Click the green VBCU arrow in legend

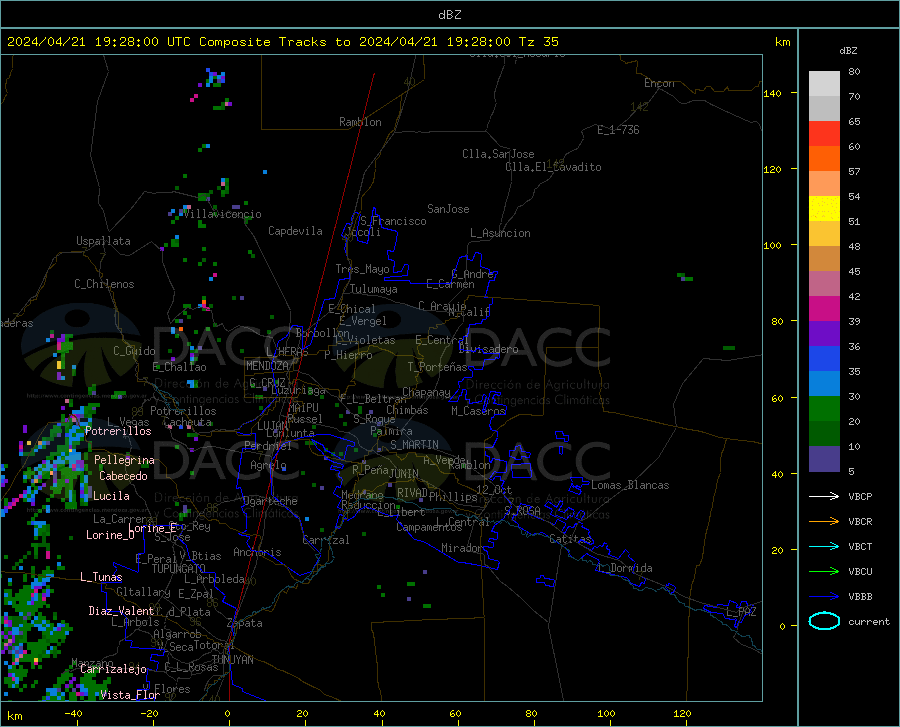[824, 572]
